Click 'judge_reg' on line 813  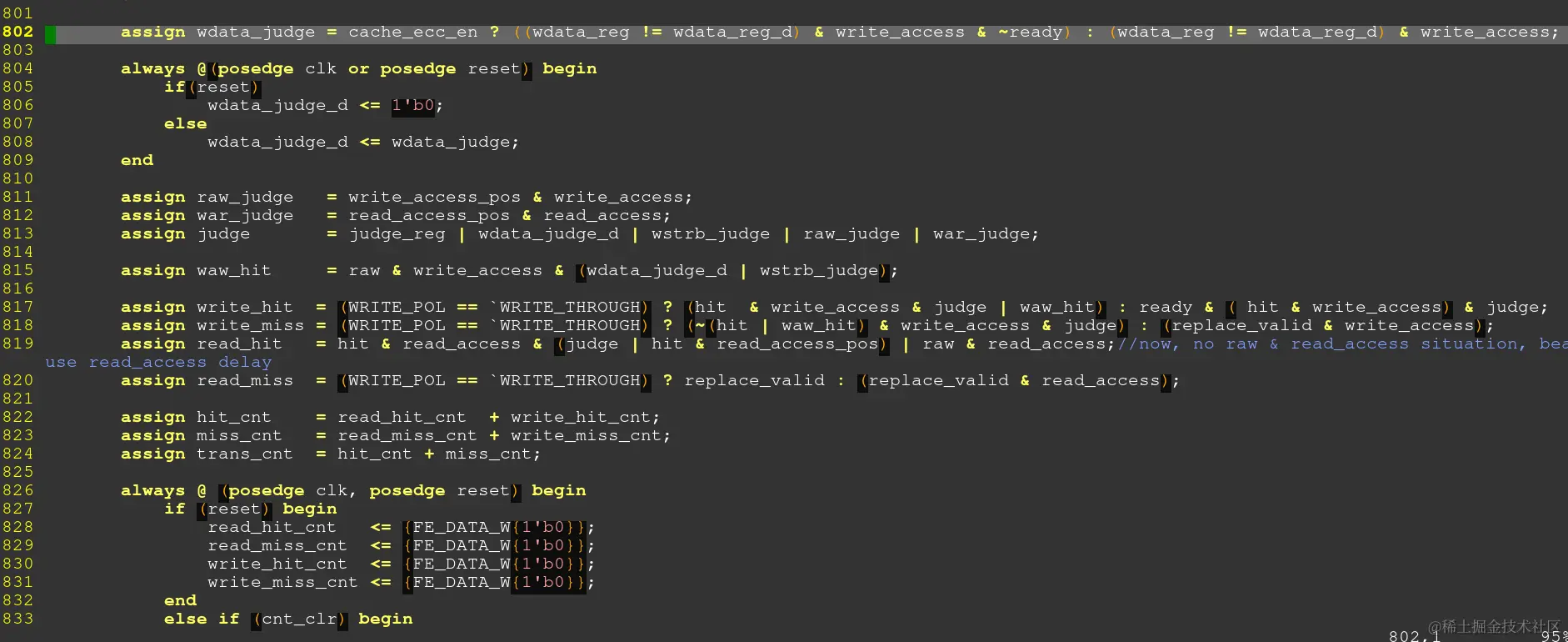397,233
